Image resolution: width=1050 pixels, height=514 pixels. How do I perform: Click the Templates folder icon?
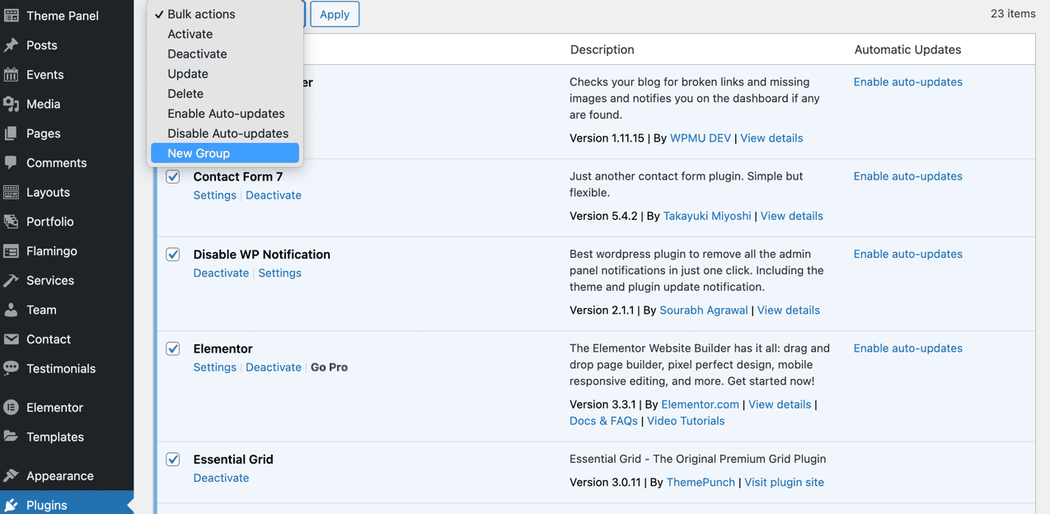[x=11, y=437]
